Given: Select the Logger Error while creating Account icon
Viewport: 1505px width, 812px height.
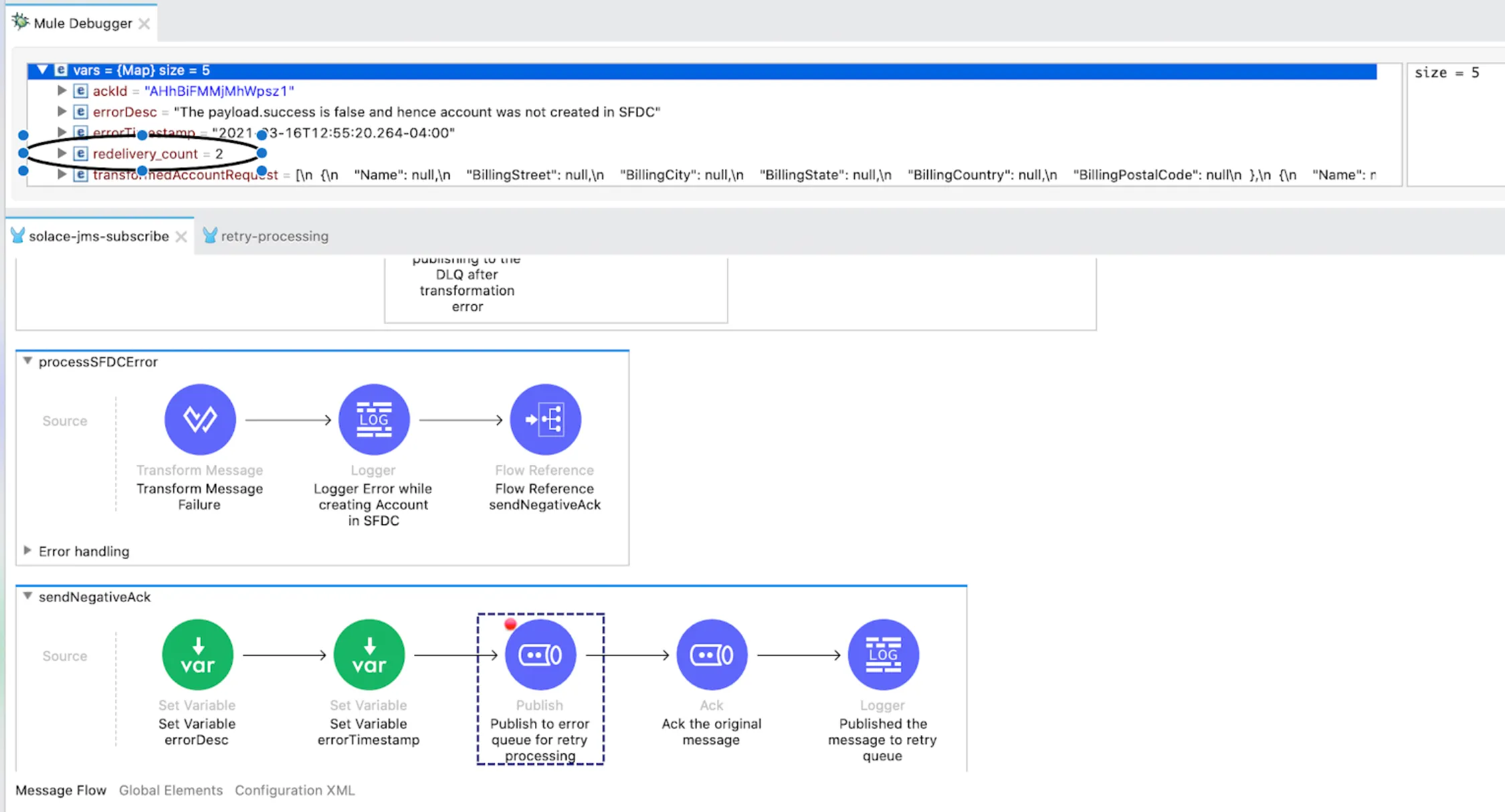Looking at the screenshot, I should pyautogui.click(x=374, y=419).
